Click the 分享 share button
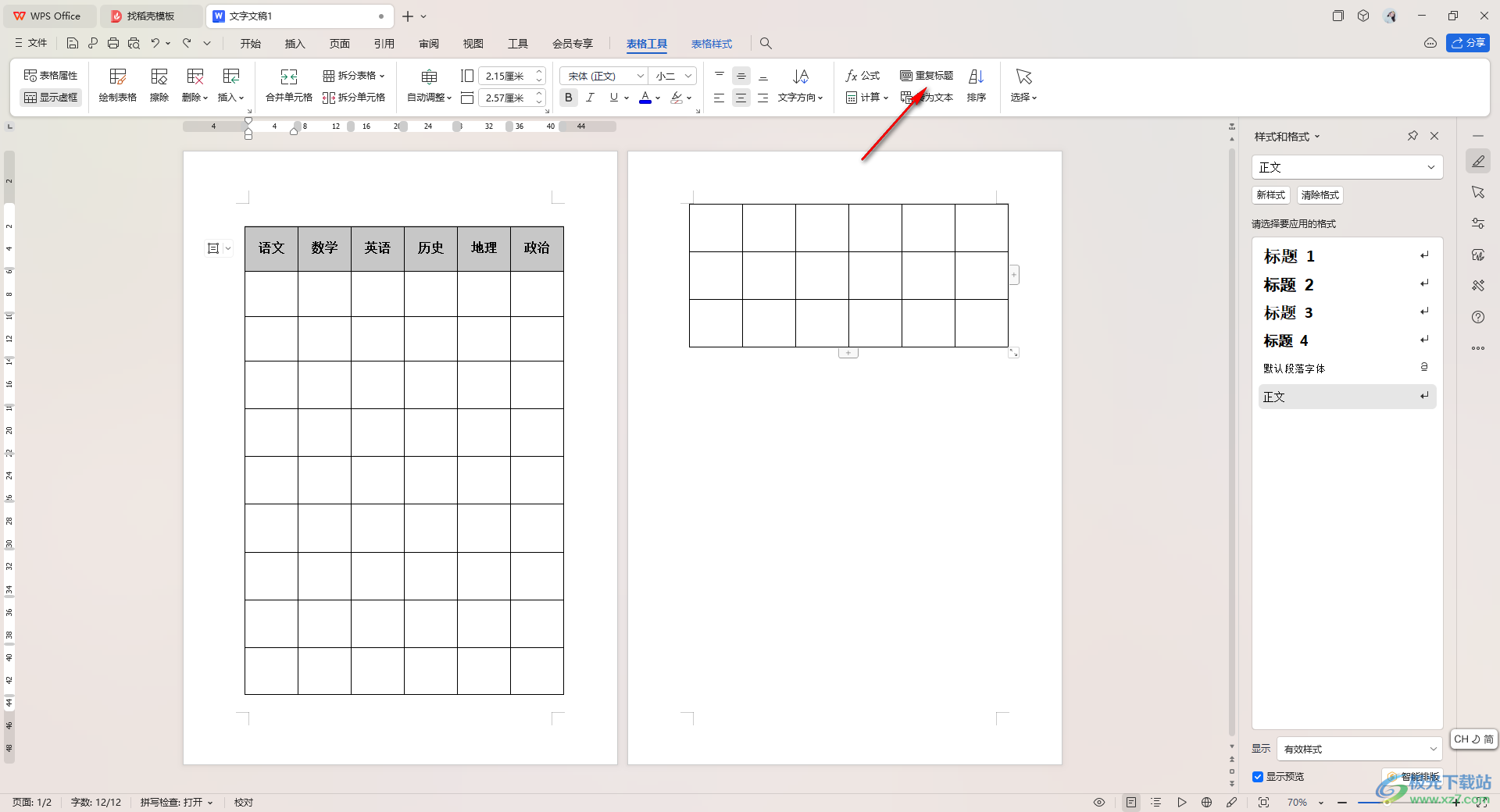1500x812 pixels. point(1468,43)
